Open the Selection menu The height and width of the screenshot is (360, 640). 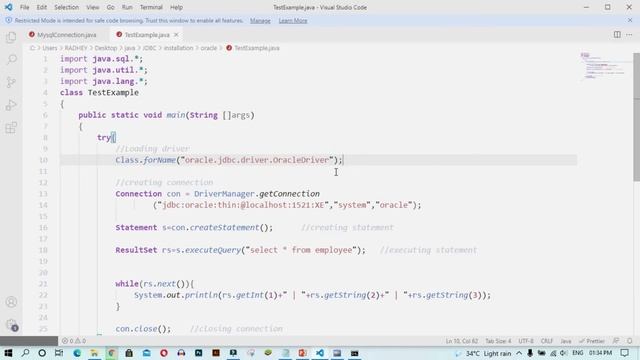pos(67,7)
